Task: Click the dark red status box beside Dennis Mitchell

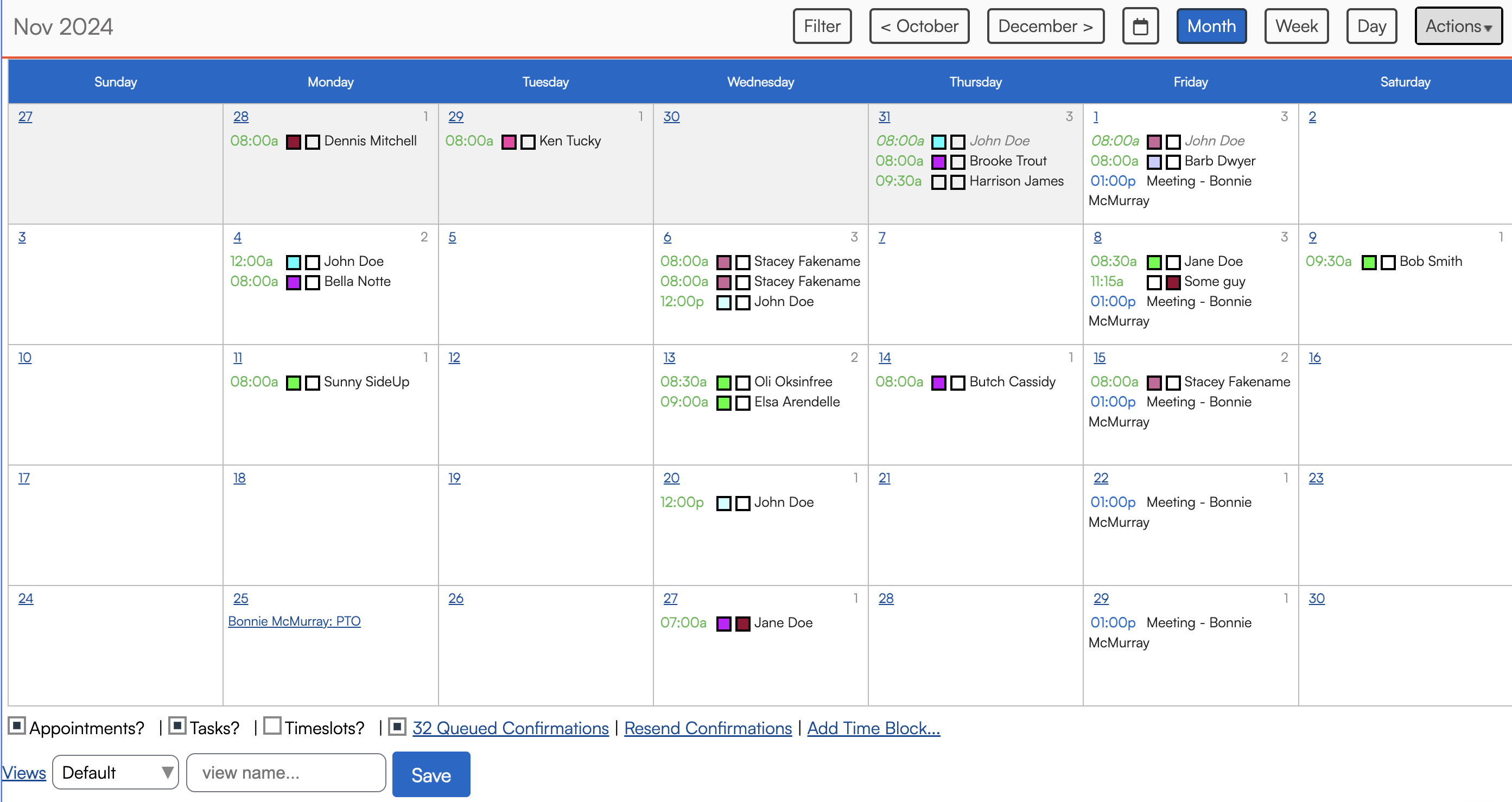Action: 294,142
